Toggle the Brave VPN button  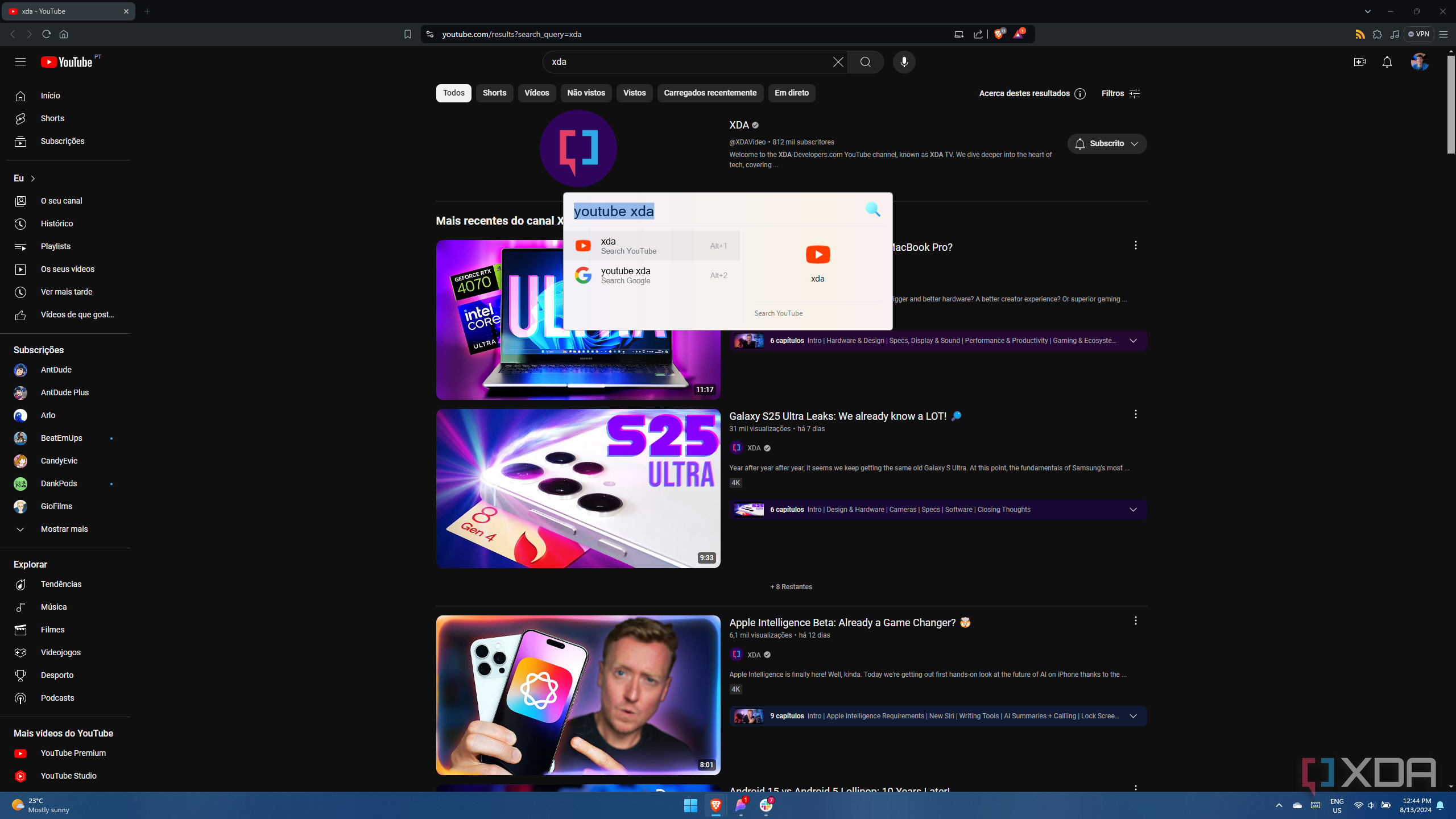click(x=1418, y=34)
